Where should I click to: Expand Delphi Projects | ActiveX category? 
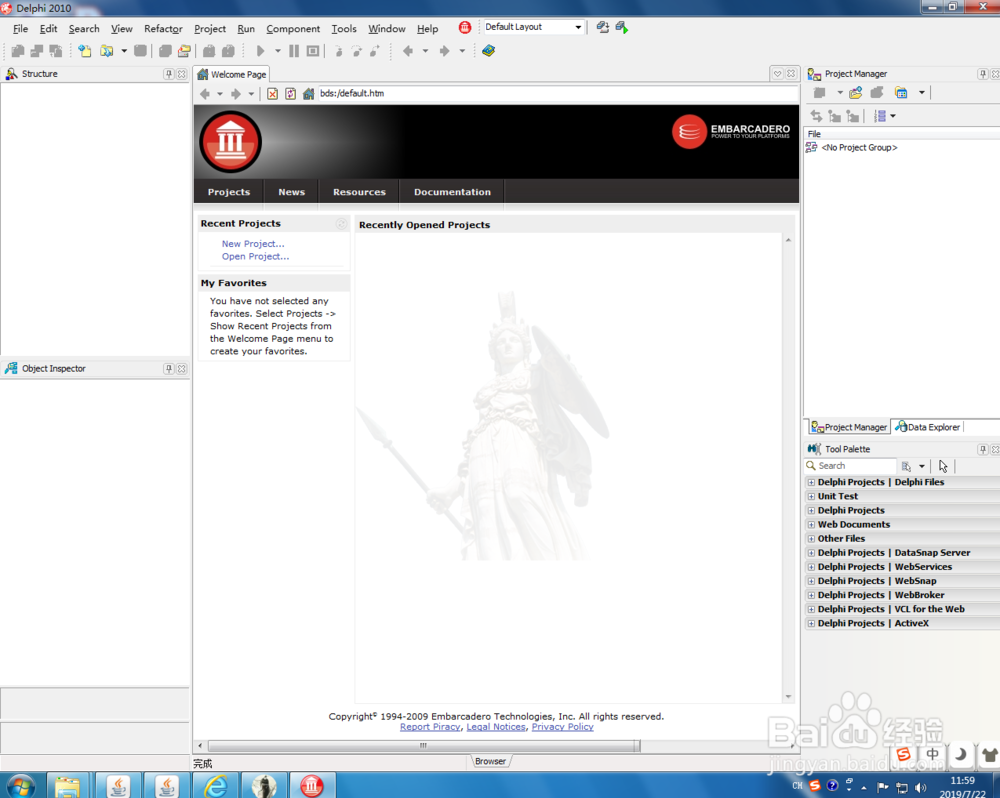pyautogui.click(x=811, y=623)
